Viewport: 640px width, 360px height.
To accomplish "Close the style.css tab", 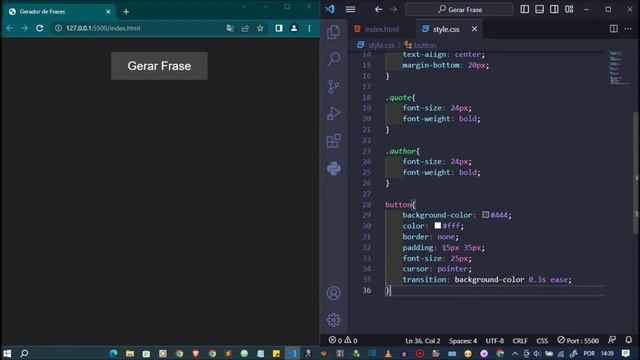I will 474,29.
